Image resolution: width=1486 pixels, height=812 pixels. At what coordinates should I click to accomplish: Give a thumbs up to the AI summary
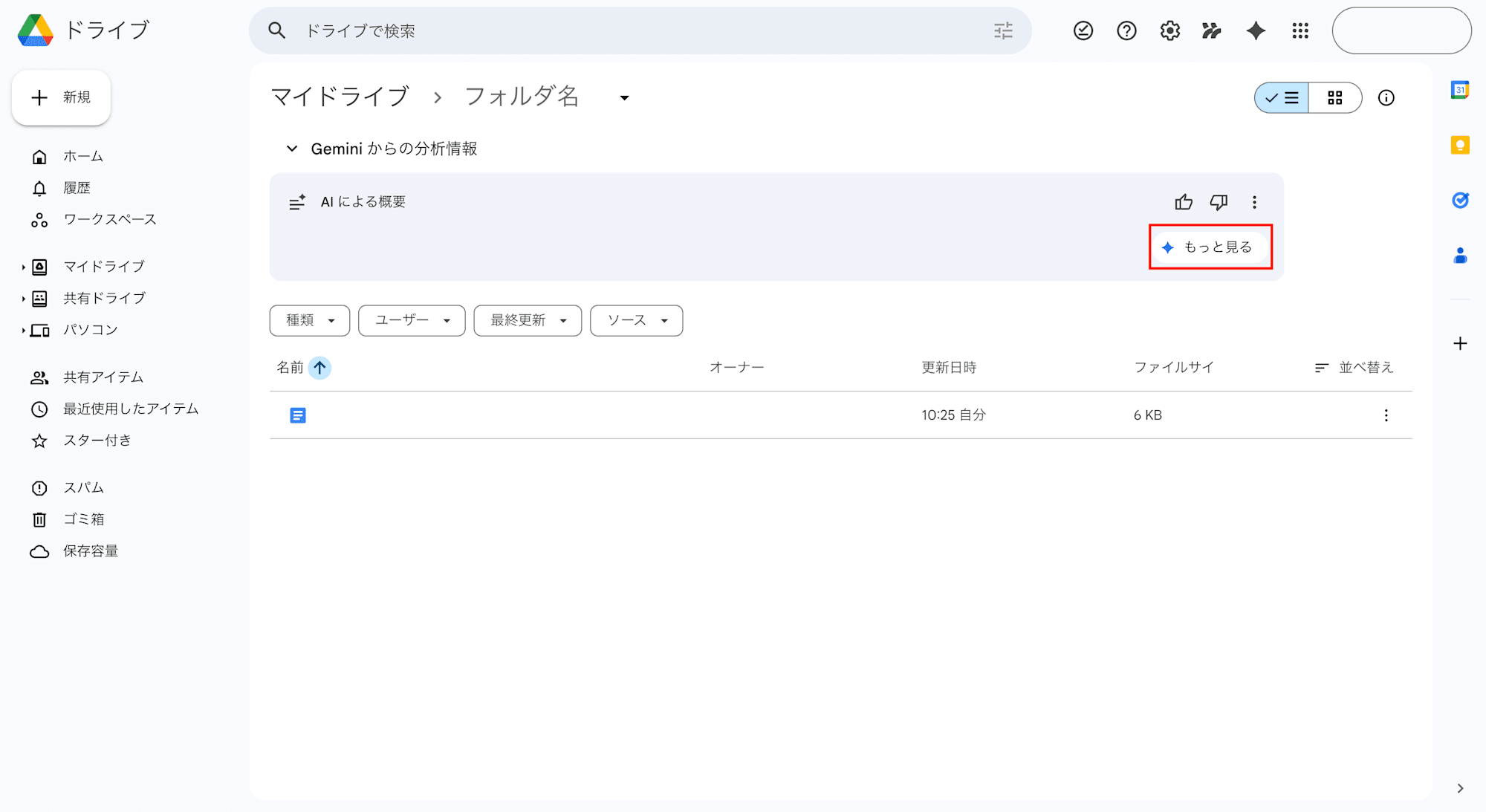click(1183, 201)
